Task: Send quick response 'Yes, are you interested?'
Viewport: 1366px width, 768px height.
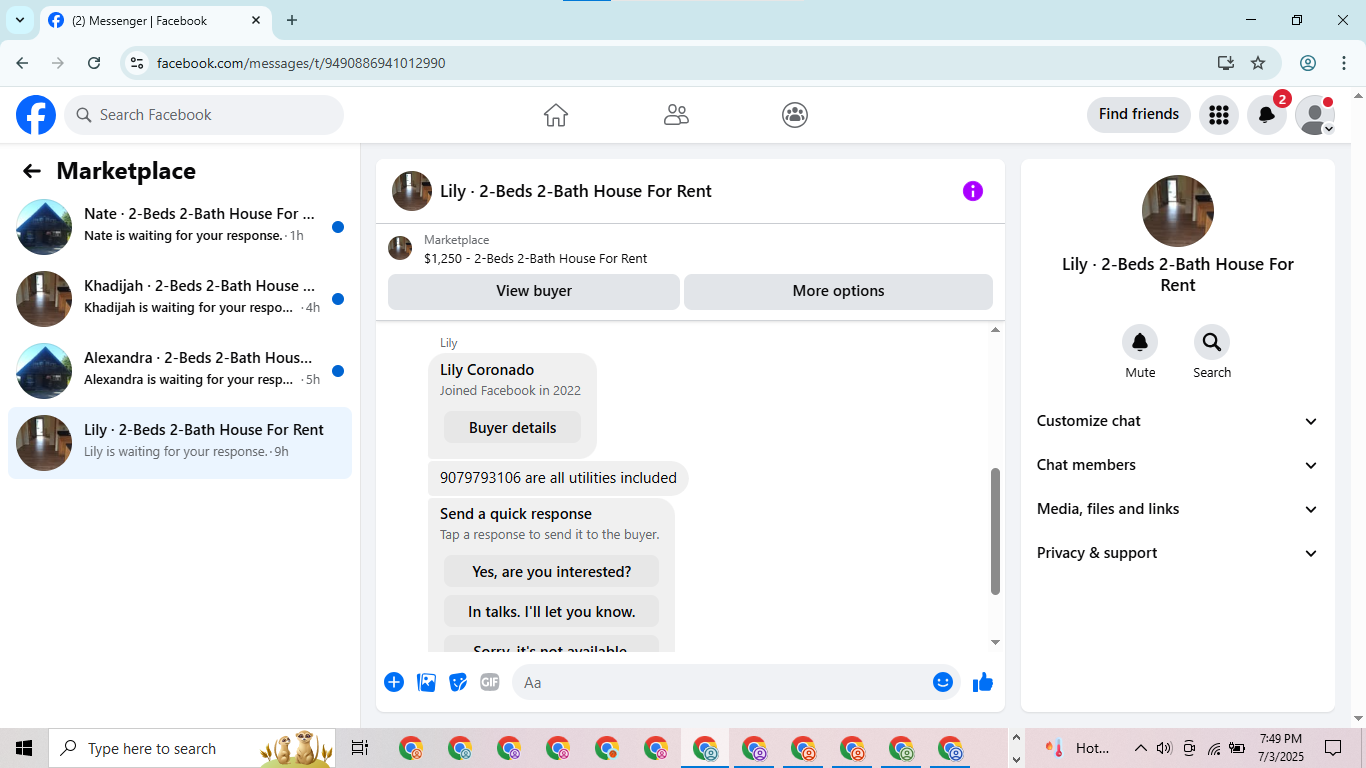Action: click(x=551, y=571)
